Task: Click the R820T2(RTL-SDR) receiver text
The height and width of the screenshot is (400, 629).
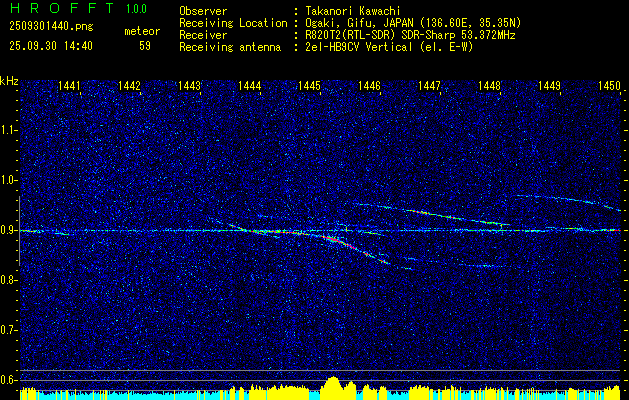Action: (410, 35)
